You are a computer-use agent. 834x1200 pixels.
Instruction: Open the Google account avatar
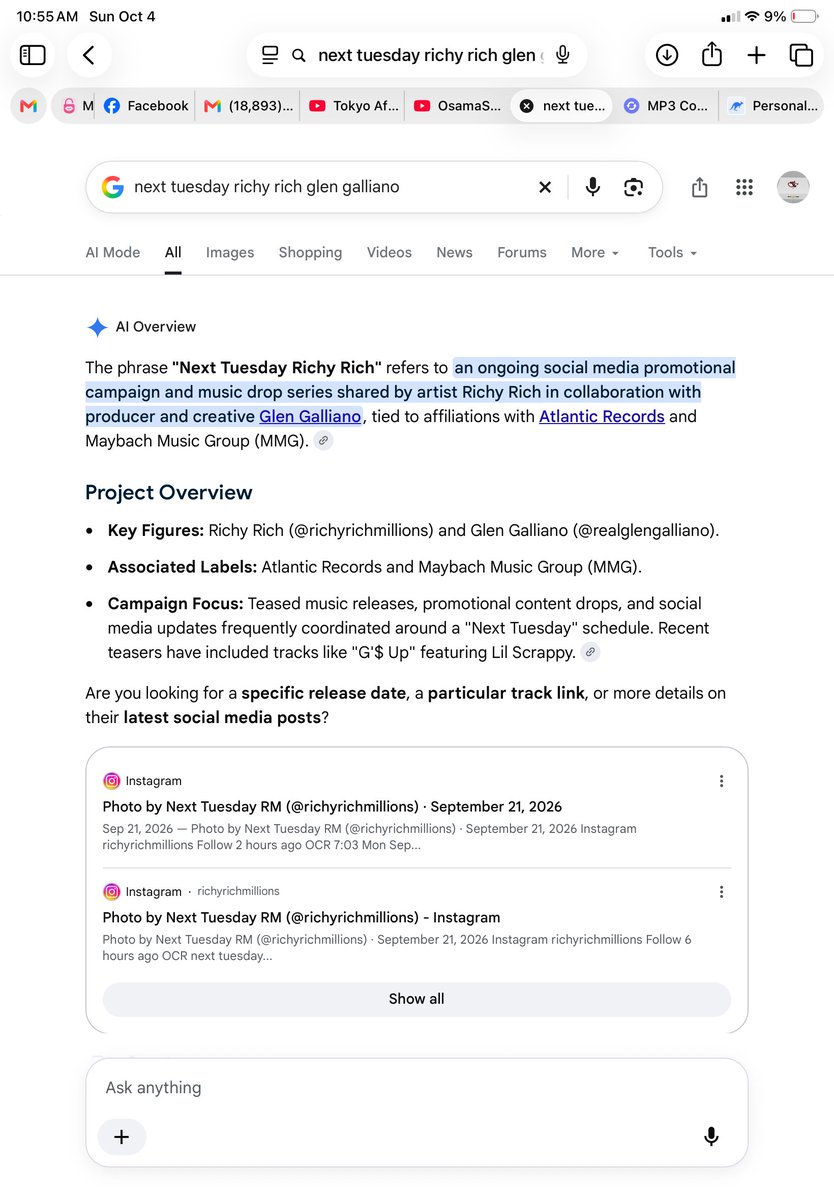[x=793, y=187]
